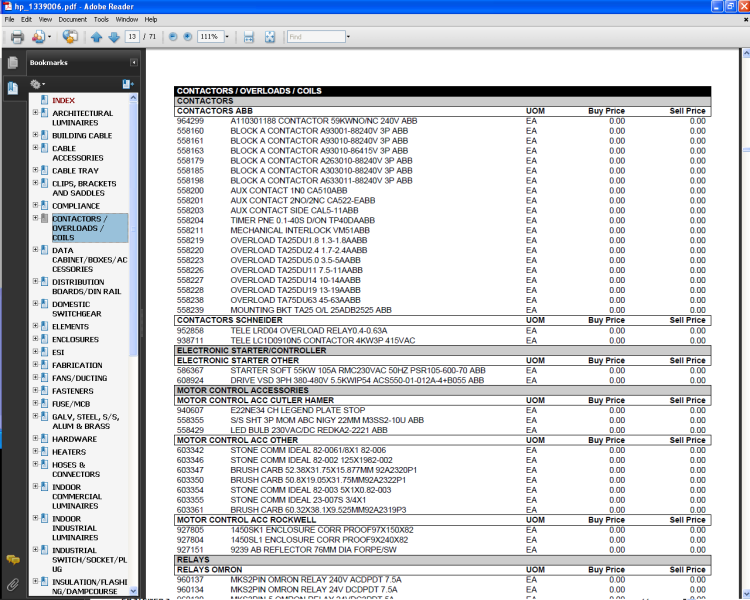This screenshot has height=600, width=750.
Task: Select FANS/DUCTING bookmark entry
Action: pos(79,378)
